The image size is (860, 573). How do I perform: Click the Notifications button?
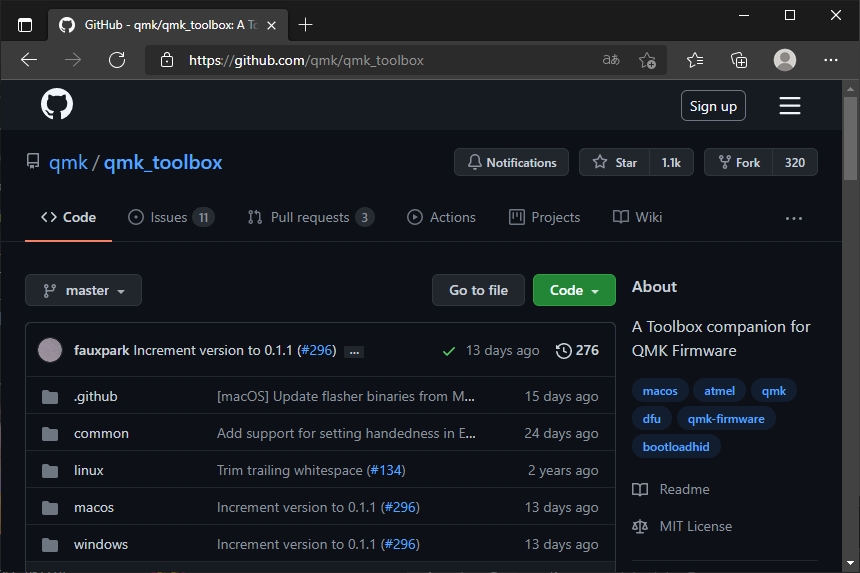[511, 162]
